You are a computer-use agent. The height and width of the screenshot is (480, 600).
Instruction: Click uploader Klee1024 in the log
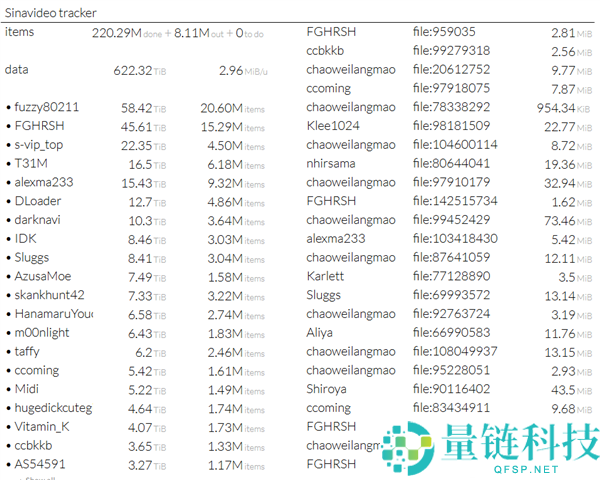pyautogui.click(x=333, y=126)
